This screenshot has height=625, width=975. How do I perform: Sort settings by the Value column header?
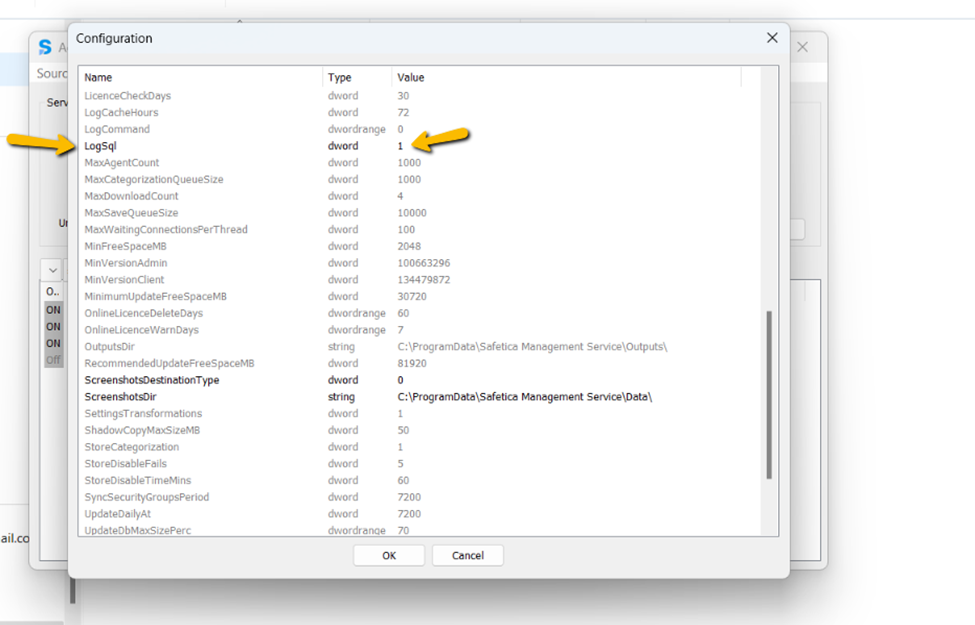point(410,77)
